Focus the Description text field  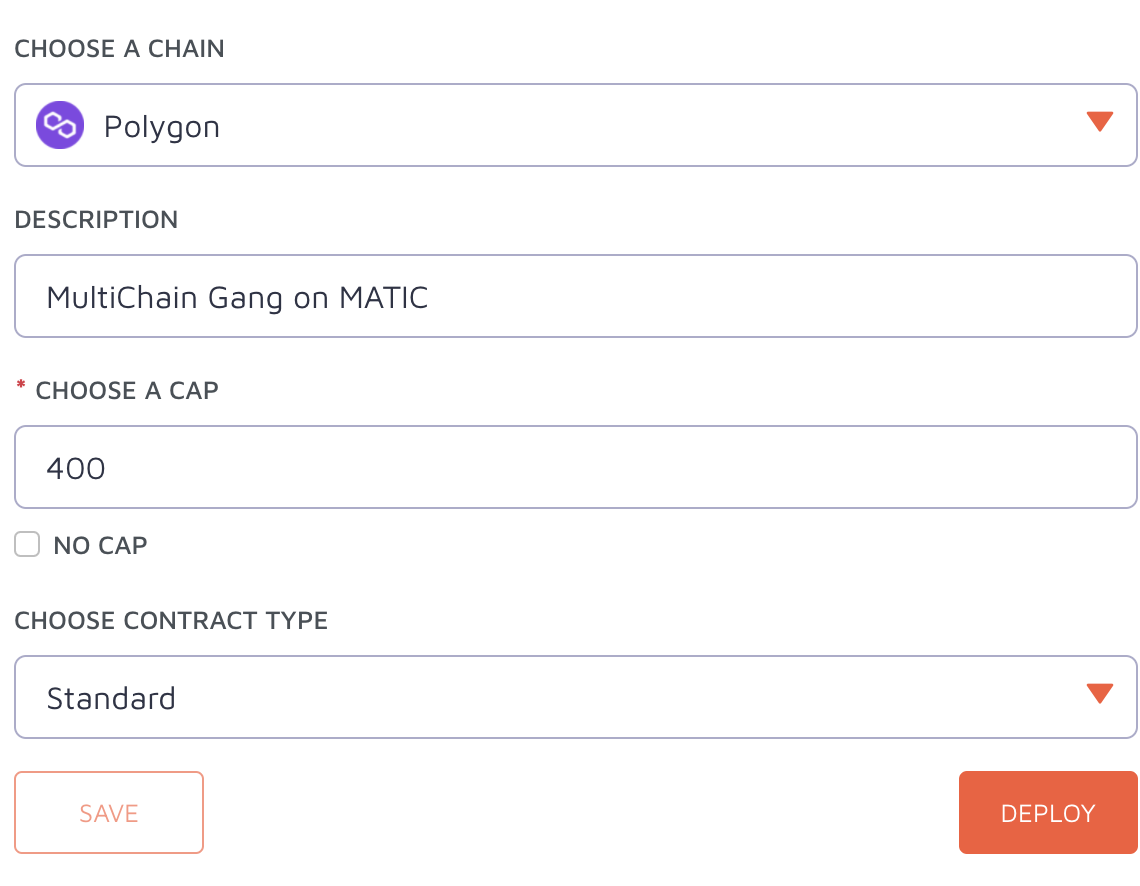pyautogui.click(x=575, y=296)
